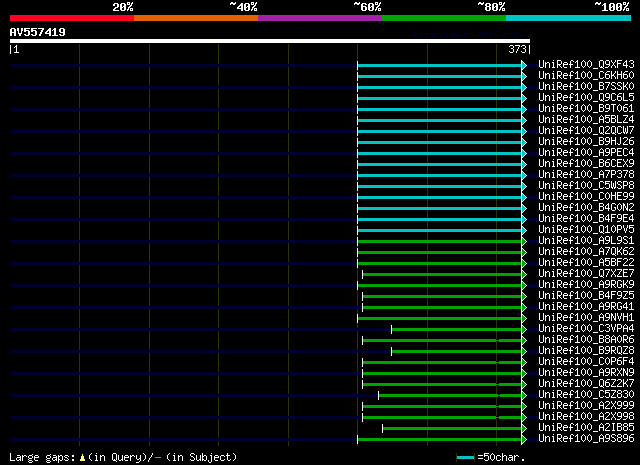Viewport: 640px width, 465px height.
Task: Choose the UniRef100_A9NVH1 label
Action: 586,318
